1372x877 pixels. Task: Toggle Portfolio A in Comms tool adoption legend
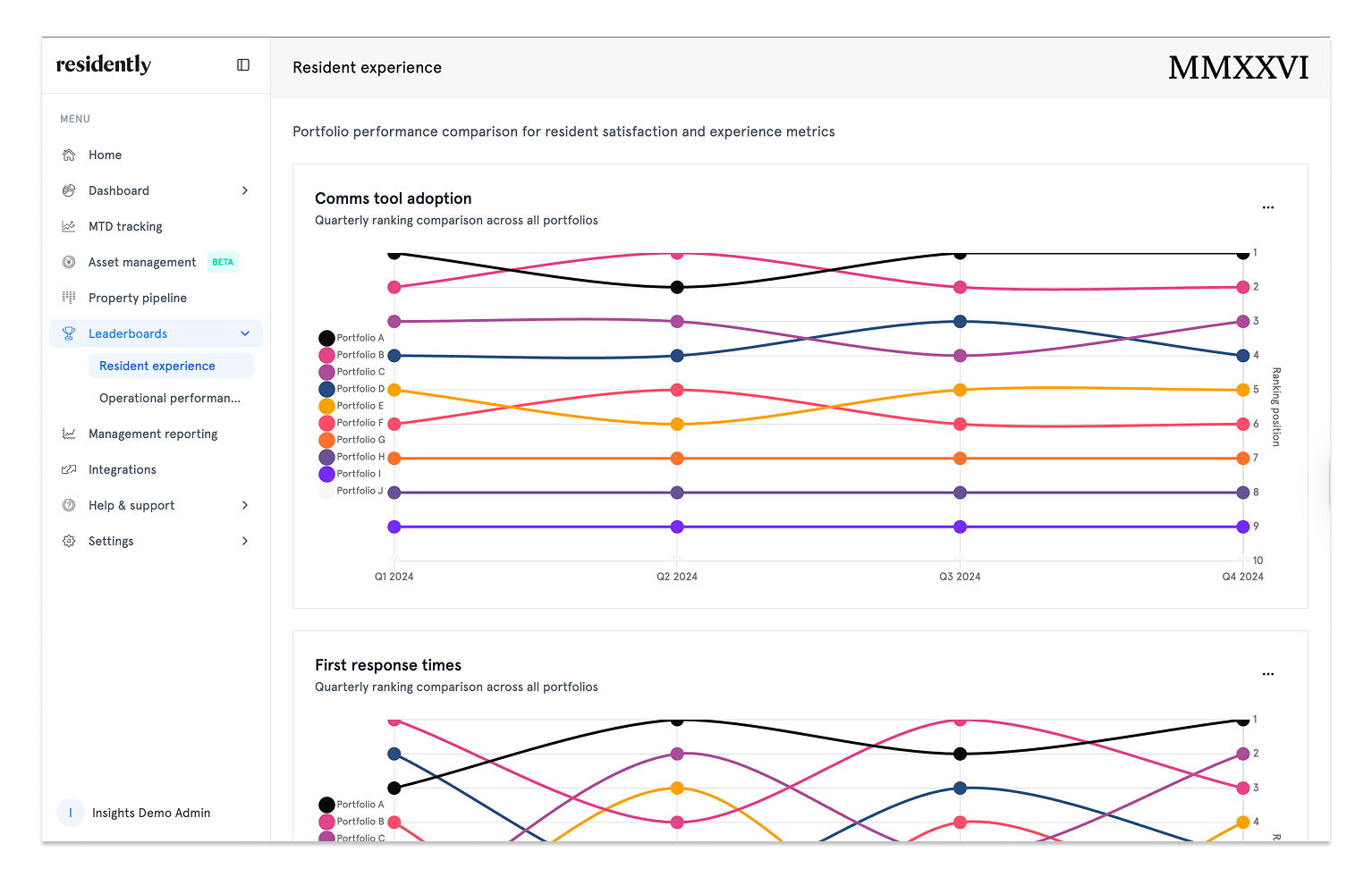coord(351,338)
